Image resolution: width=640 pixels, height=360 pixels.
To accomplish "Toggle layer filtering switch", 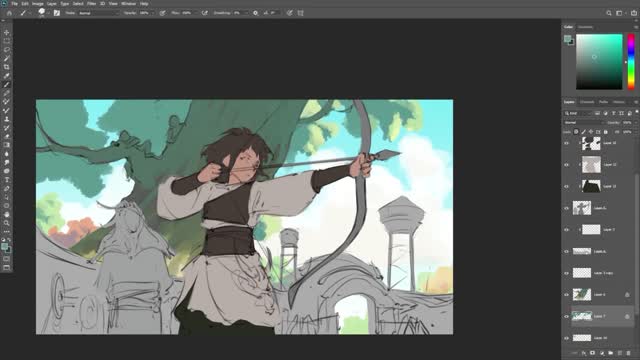I will click(x=637, y=112).
